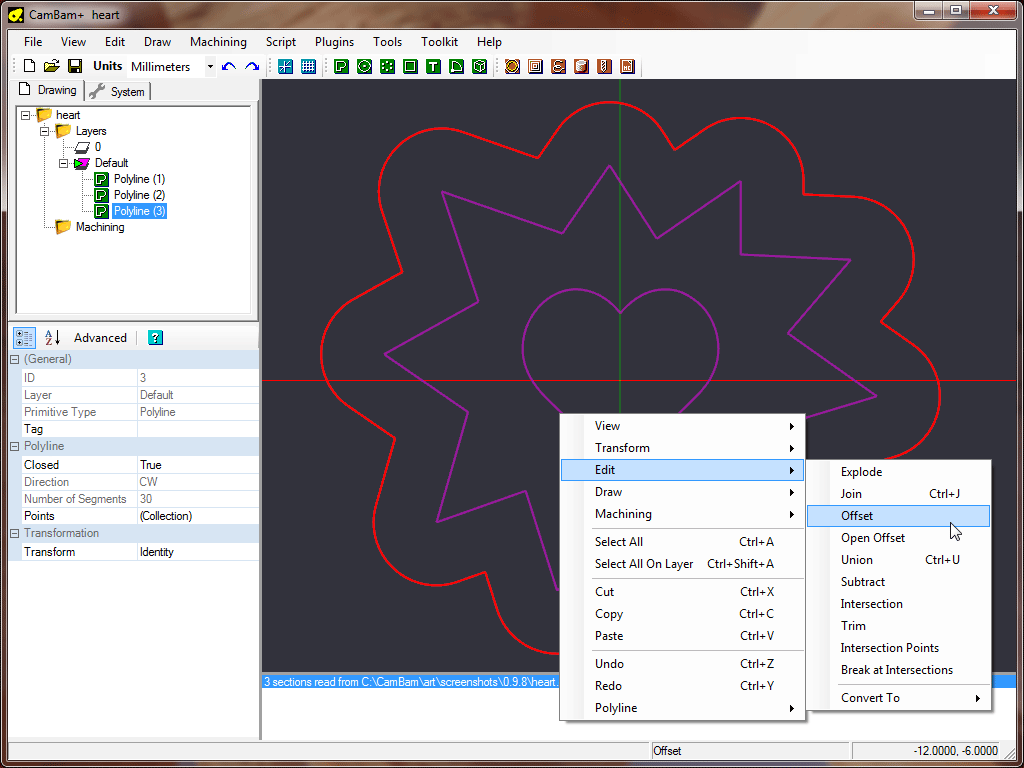Toggle the grid display toolbar button
Image resolution: width=1024 pixels, height=768 pixels.
tap(309, 67)
